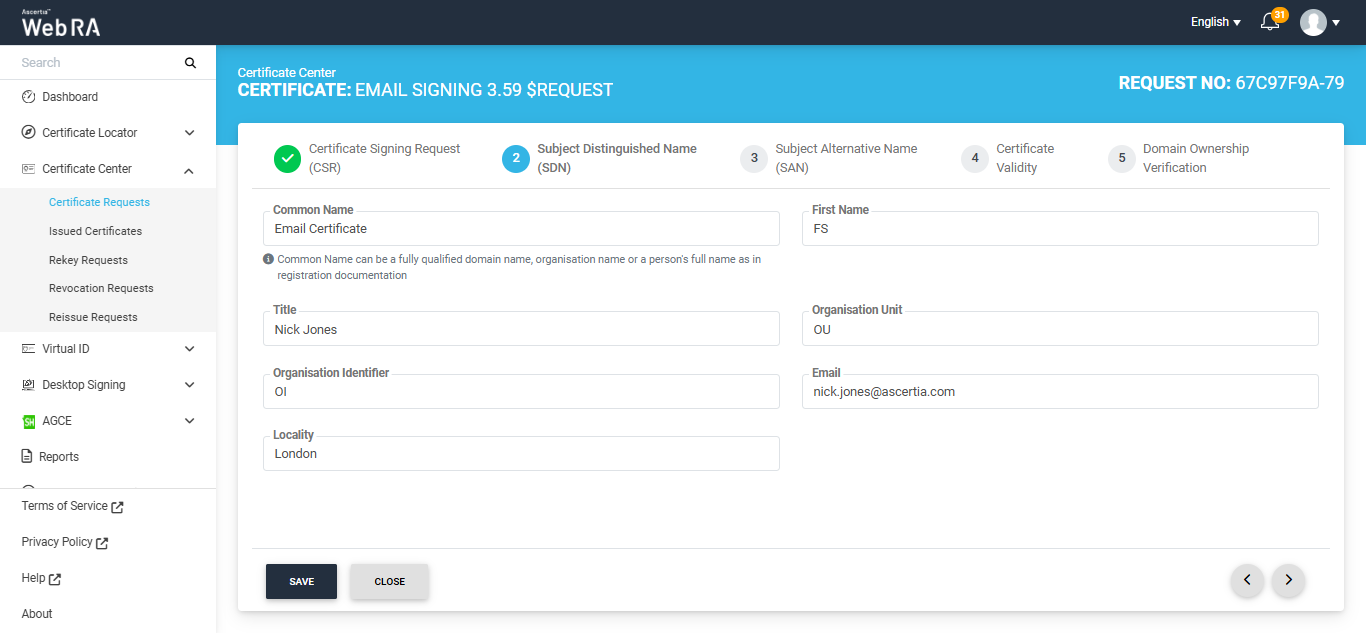The image size is (1366, 633).
Task: Click EMAIL SIGNING 3.59 $REQUEST title
Action: (484, 90)
